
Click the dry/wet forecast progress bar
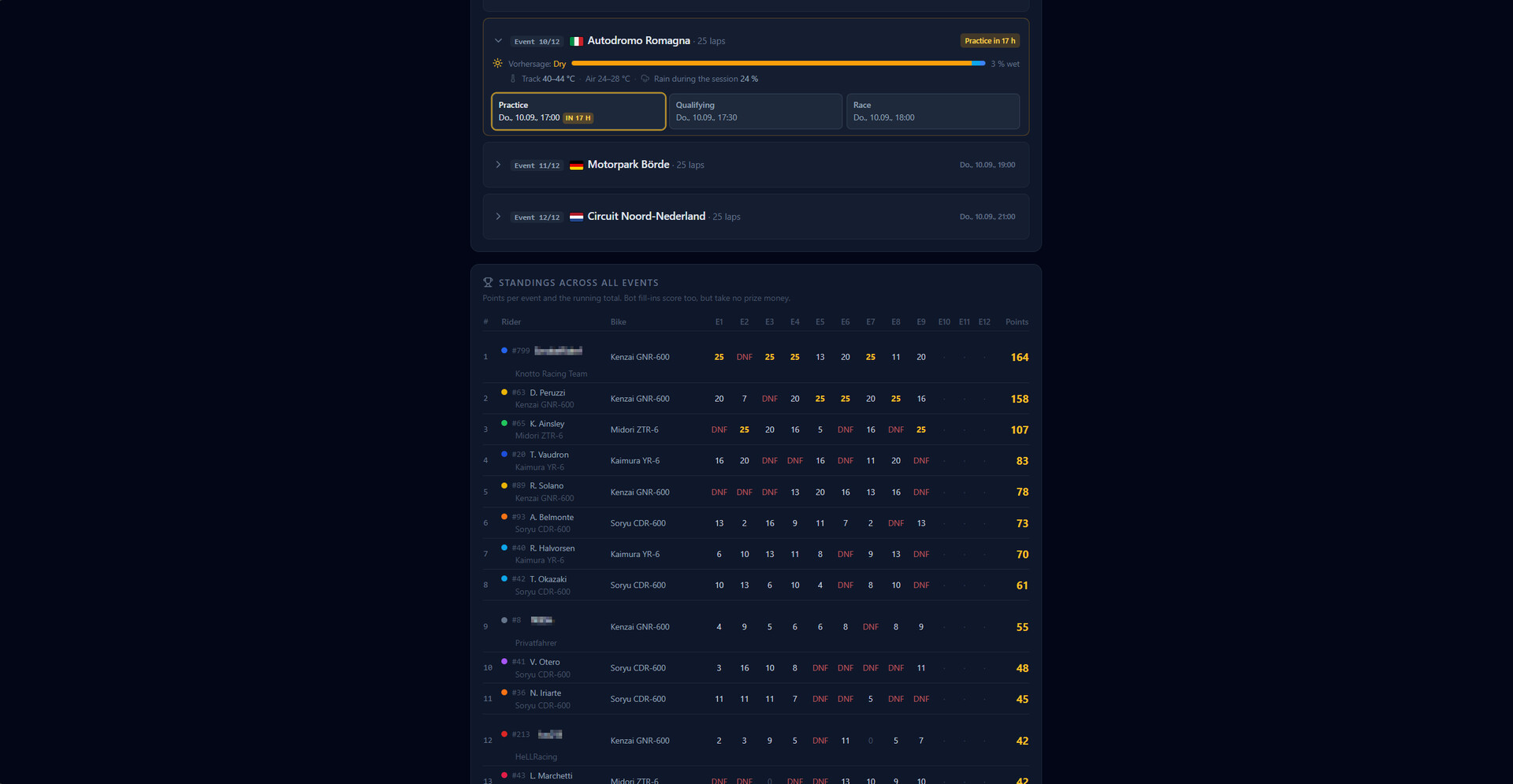779,63
